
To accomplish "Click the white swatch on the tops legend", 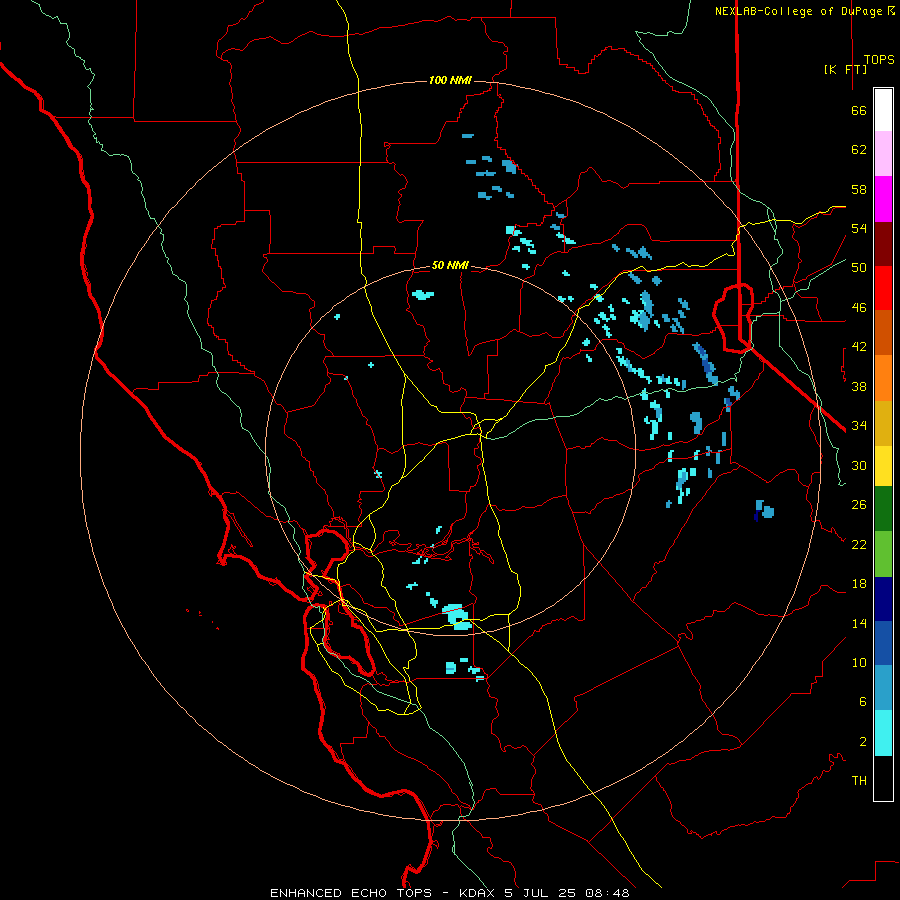I will [883, 110].
